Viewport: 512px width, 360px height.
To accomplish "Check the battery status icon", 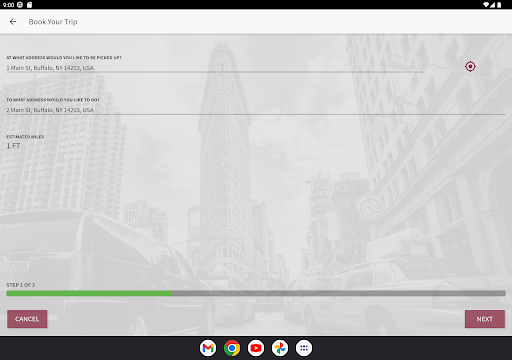I will [x=499, y=5].
